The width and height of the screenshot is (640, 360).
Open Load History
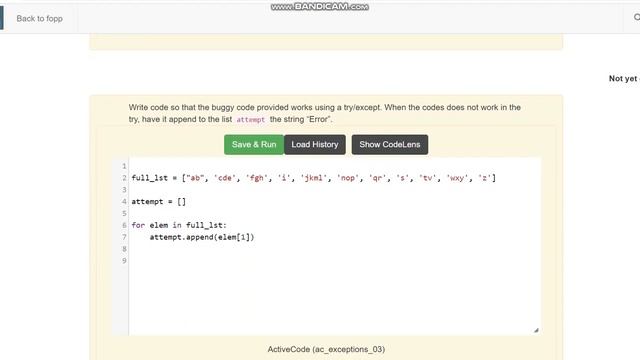point(315,144)
